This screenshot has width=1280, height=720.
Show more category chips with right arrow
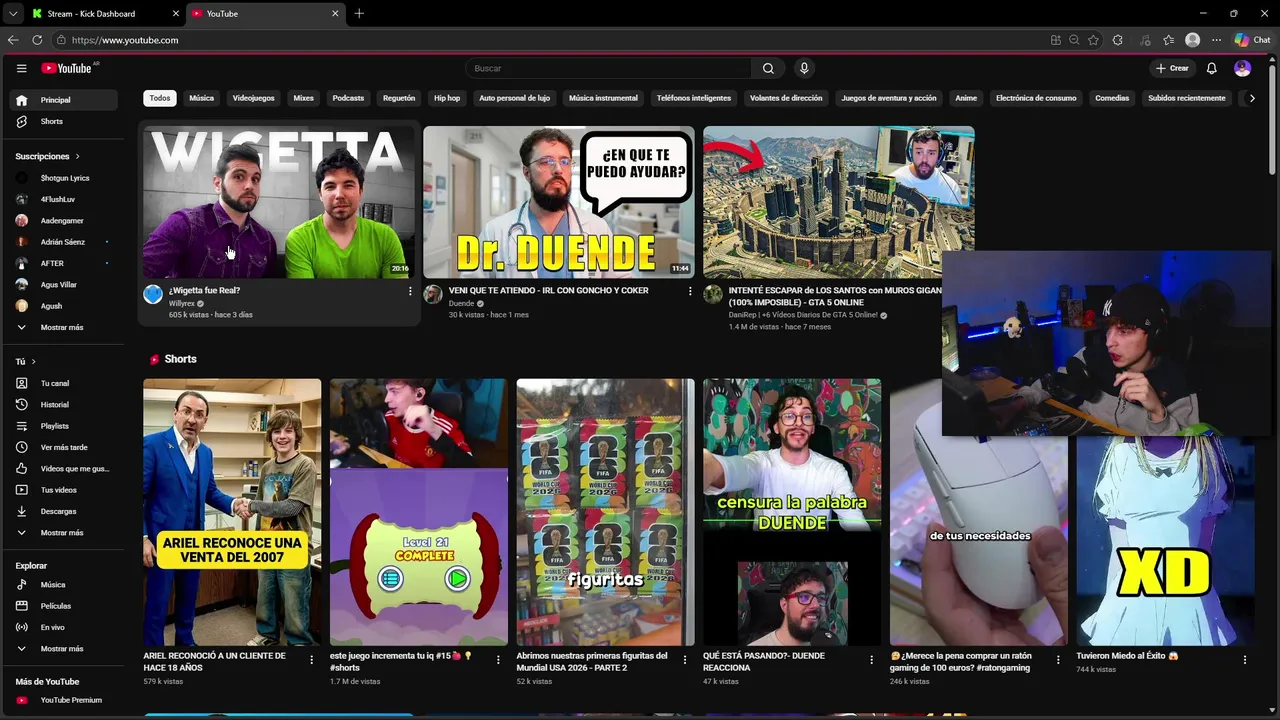pyautogui.click(x=1252, y=98)
